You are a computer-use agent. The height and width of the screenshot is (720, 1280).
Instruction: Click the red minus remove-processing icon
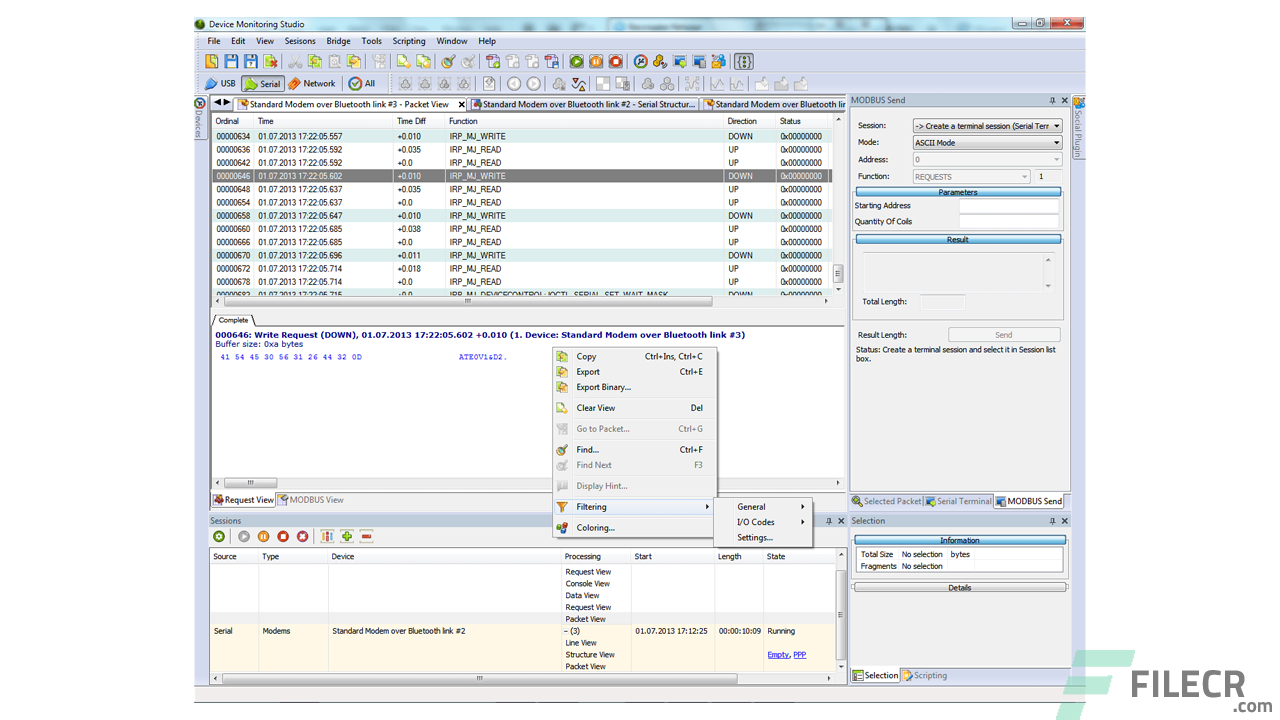point(367,537)
